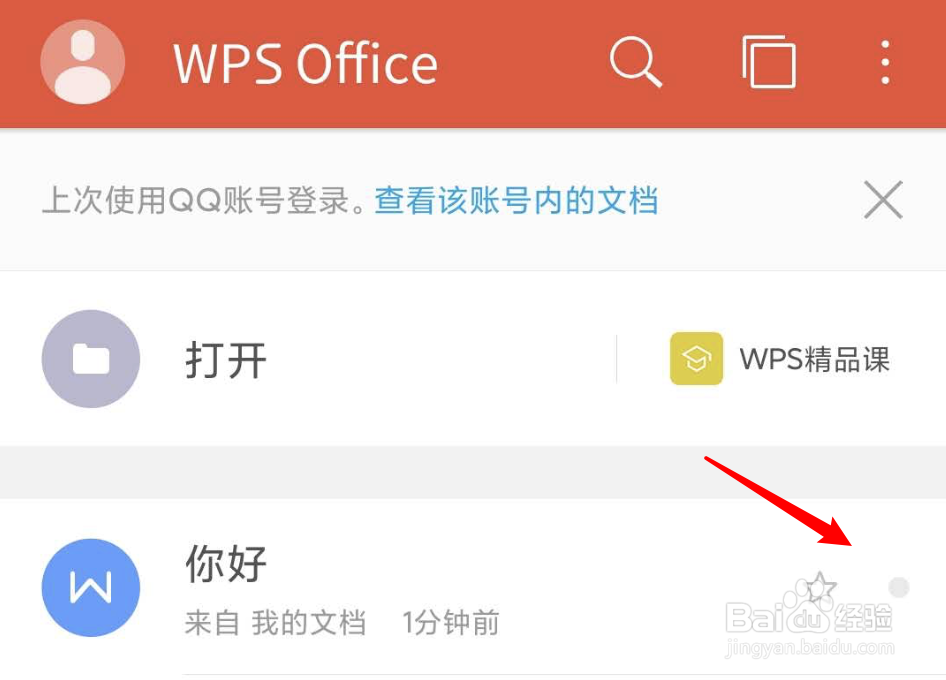Viewport: 946px width, 680px height.
Task: Open the three-dot overflow menu
Action: [885, 62]
